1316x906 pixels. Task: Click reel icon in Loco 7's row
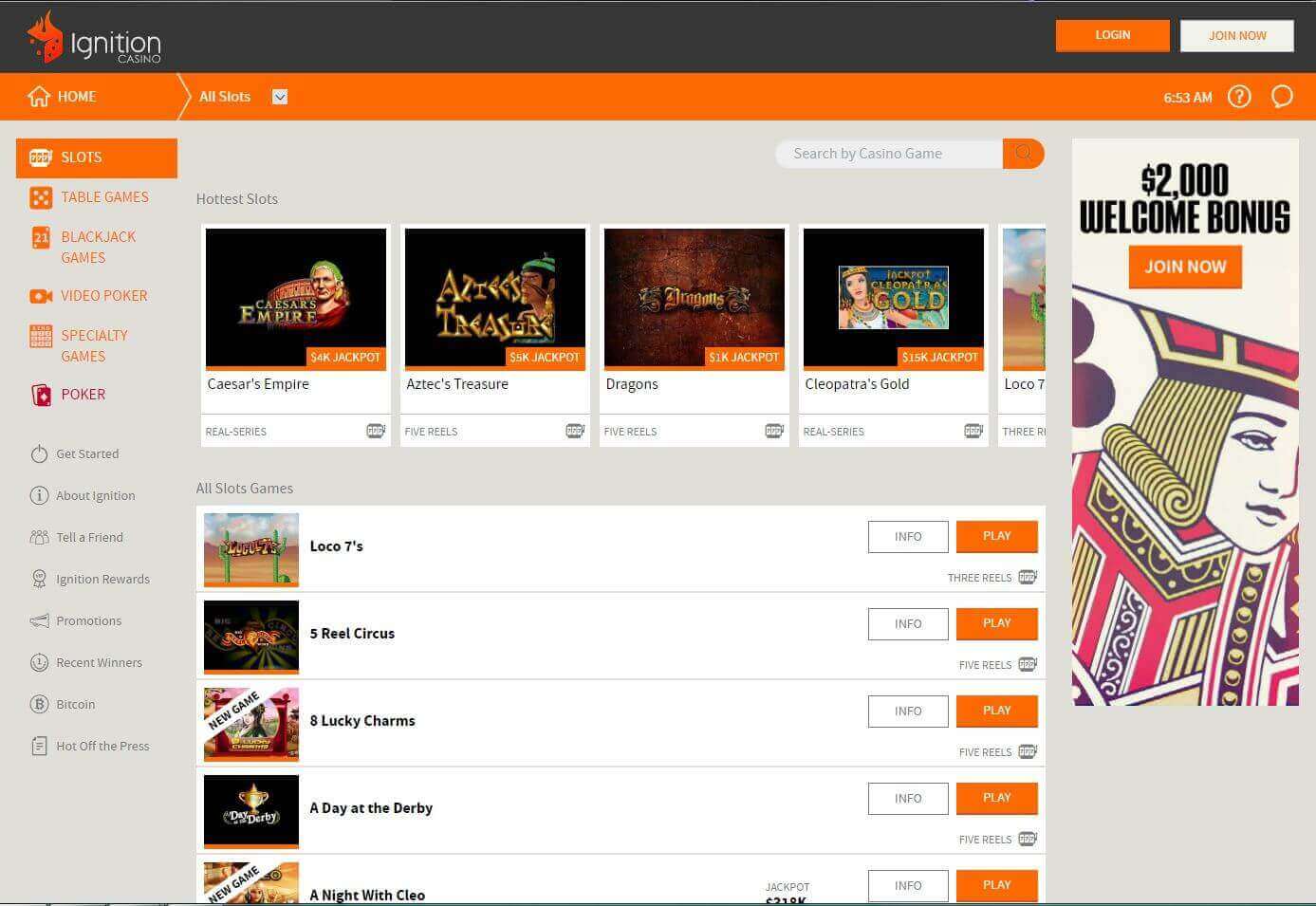click(1028, 577)
